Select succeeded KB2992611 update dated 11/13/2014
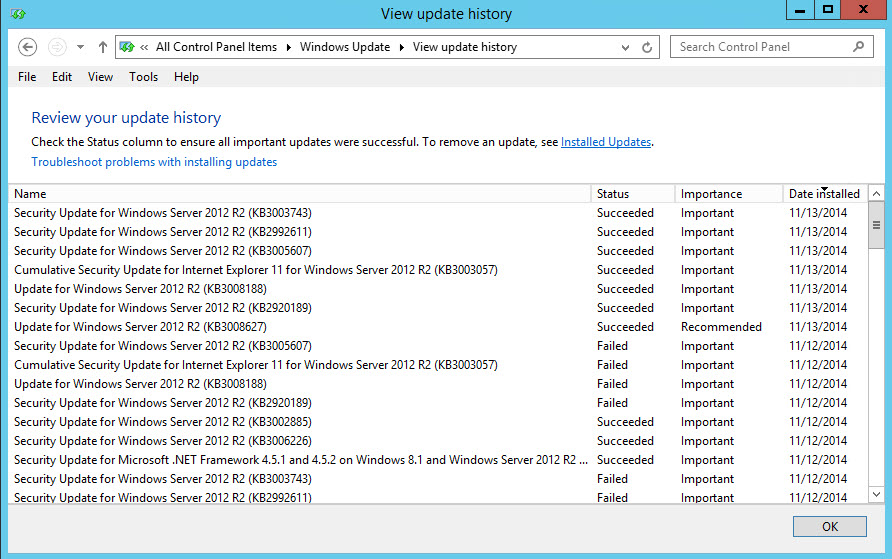 438,231
